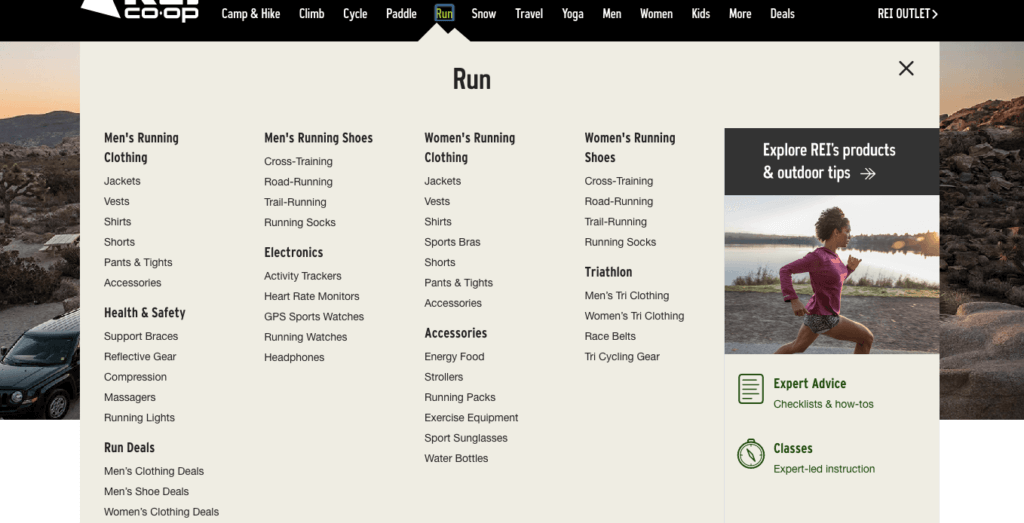Open the Camp & Hike menu
Image resolution: width=1024 pixels, height=523 pixels.
pyautogui.click(x=251, y=14)
